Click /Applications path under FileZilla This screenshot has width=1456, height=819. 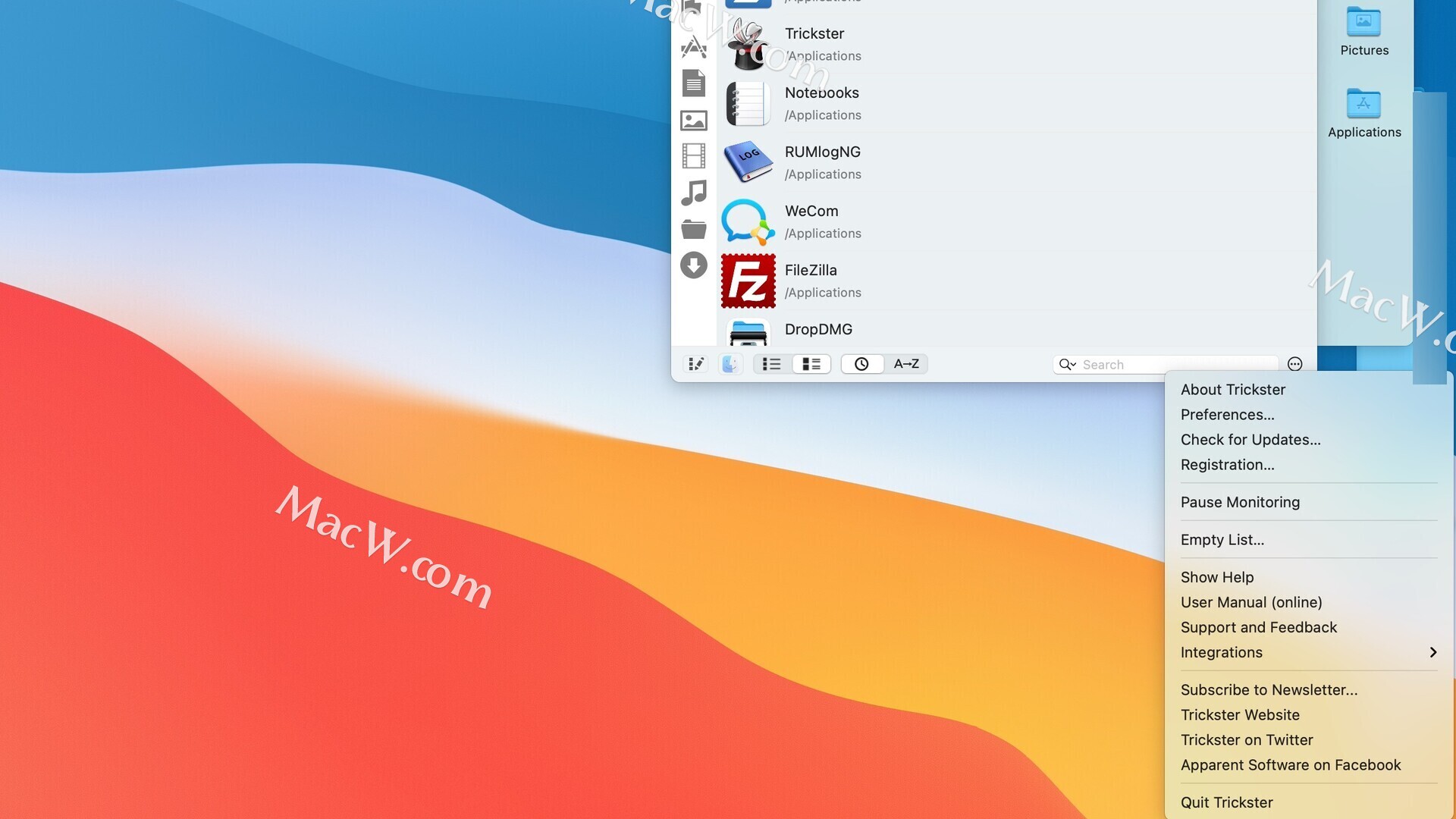pyautogui.click(x=823, y=293)
